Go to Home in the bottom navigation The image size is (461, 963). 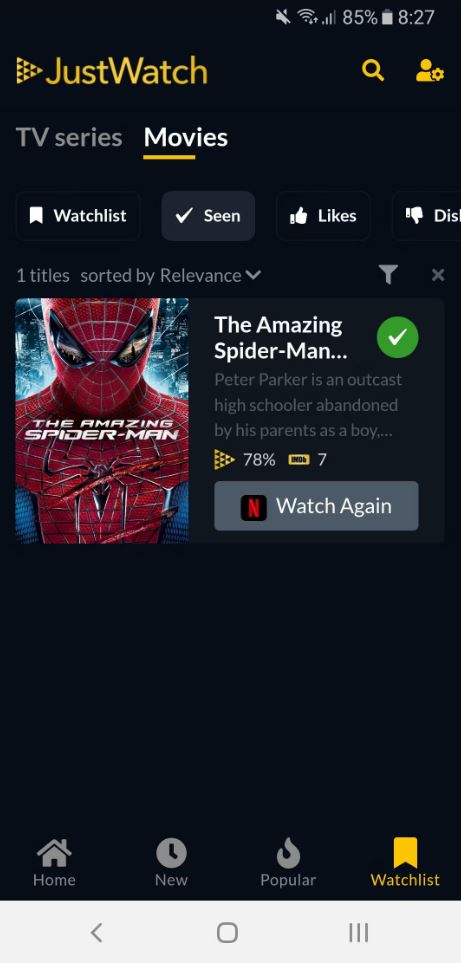(54, 862)
